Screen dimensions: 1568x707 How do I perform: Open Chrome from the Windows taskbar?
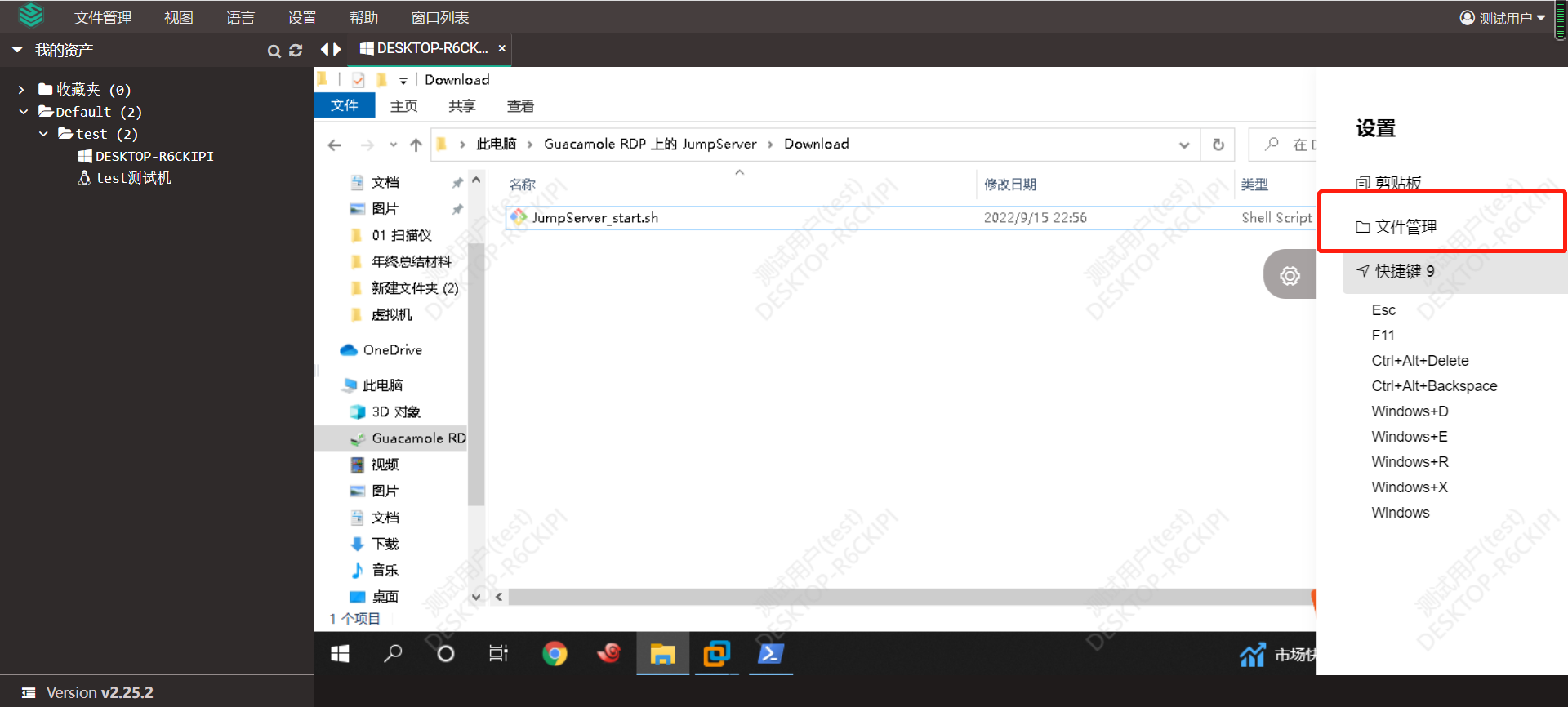tap(555, 654)
